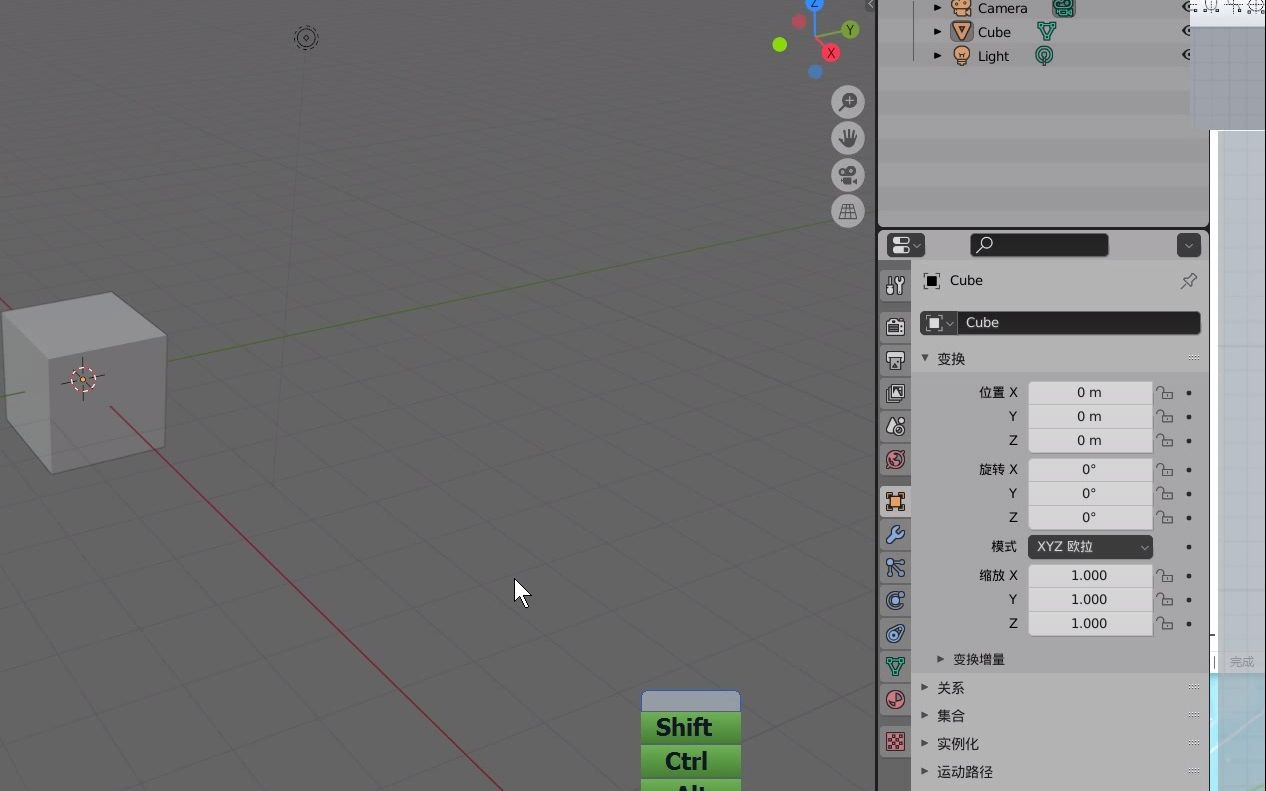Toggle the lock icon next to 位置 X
The height and width of the screenshot is (791, 1266).
[1165, 392]
